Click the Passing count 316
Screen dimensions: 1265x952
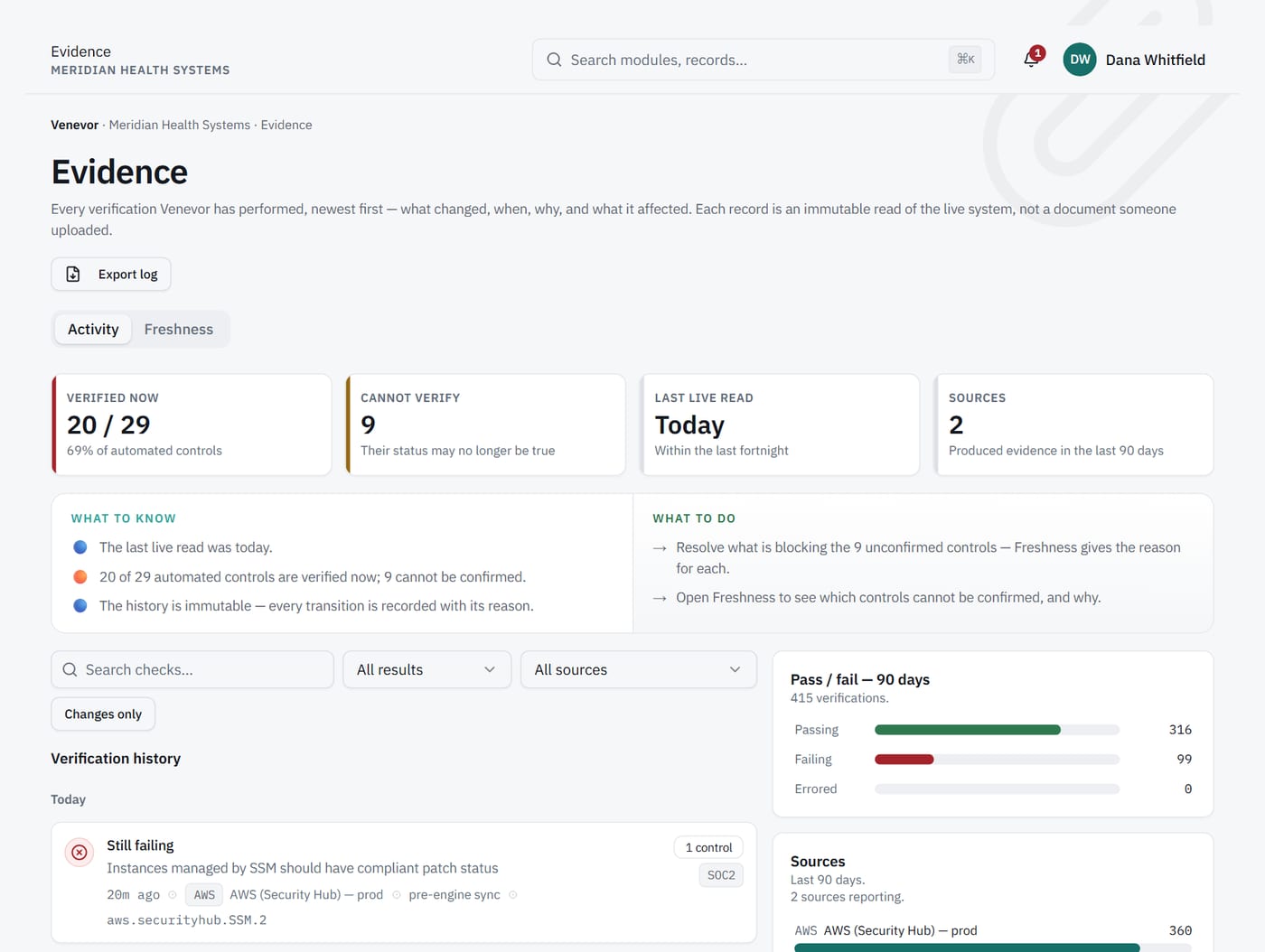pyautogui.click(x=1180, y=730)
